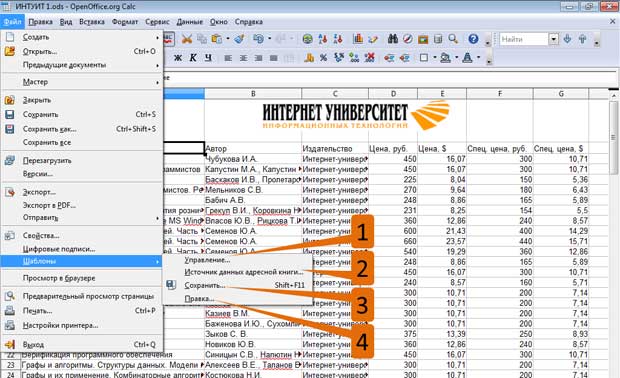Choose Экспорт в PDF...
The image size is (620, 378).
82,205
